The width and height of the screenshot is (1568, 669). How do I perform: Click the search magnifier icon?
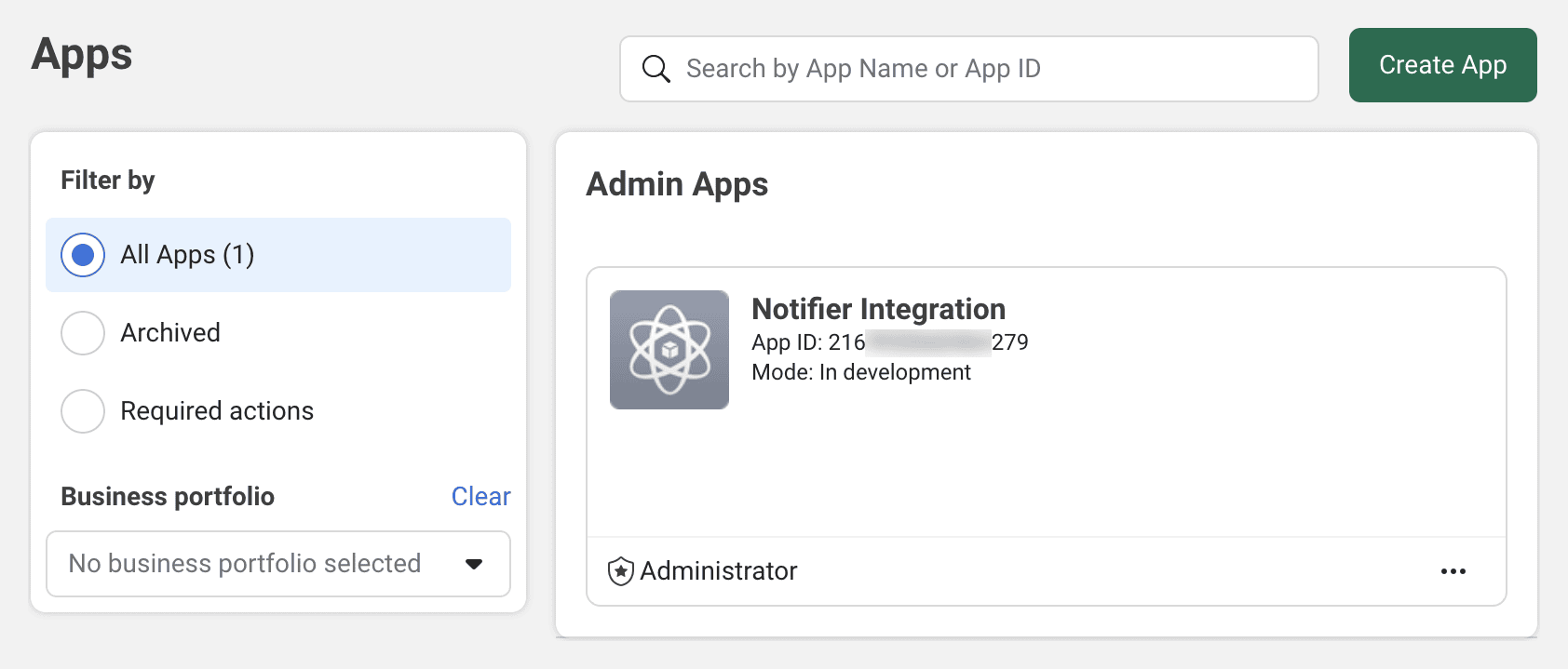point(656,69)
